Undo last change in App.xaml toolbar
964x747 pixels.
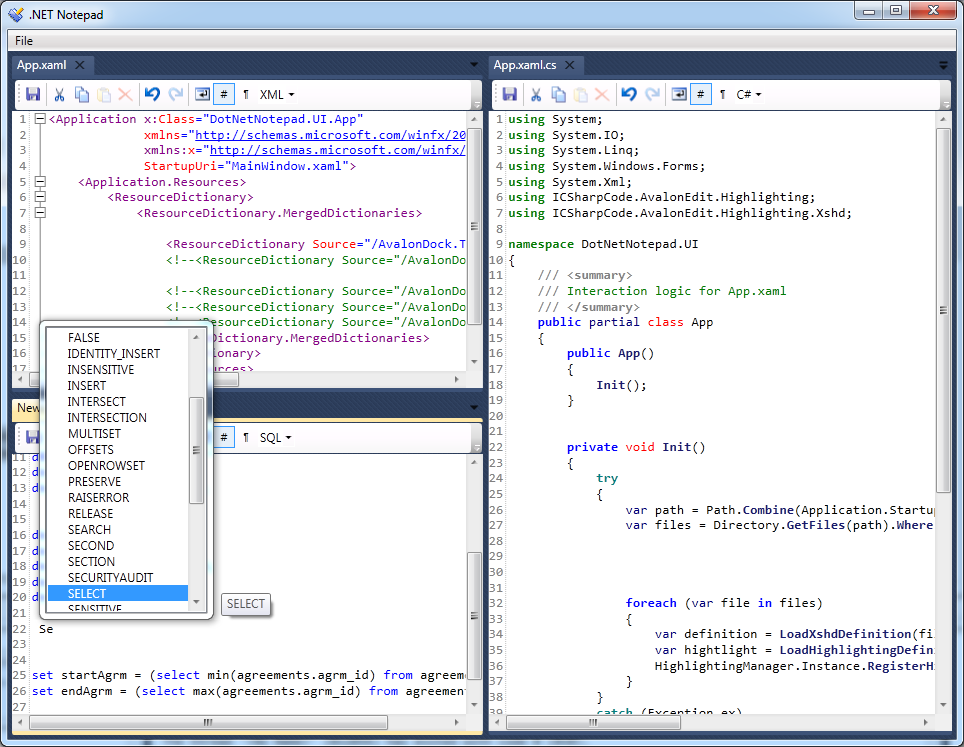coord(152,94)
